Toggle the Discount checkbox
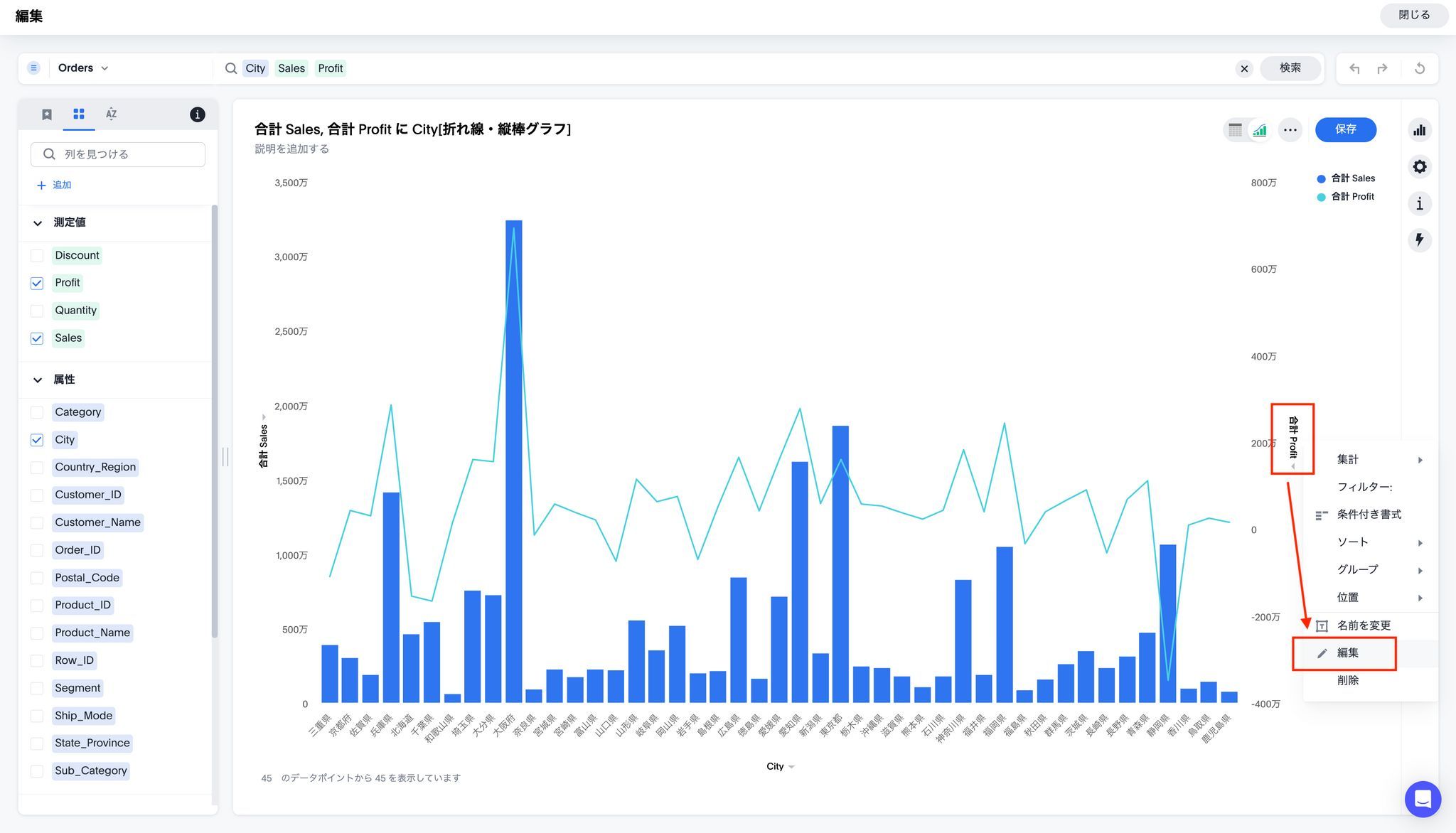Viewport: 1456px width, 833px height. tap(37, 256)
